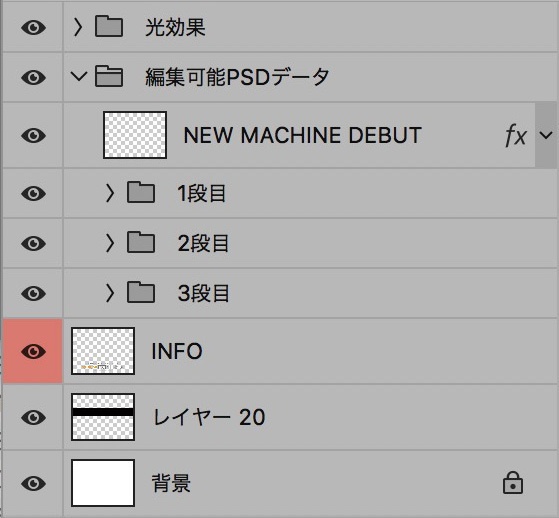Expand layer effects of NEW MACHINE DEBUT
This screenshot has width=559, height=518.
[546, 135]
